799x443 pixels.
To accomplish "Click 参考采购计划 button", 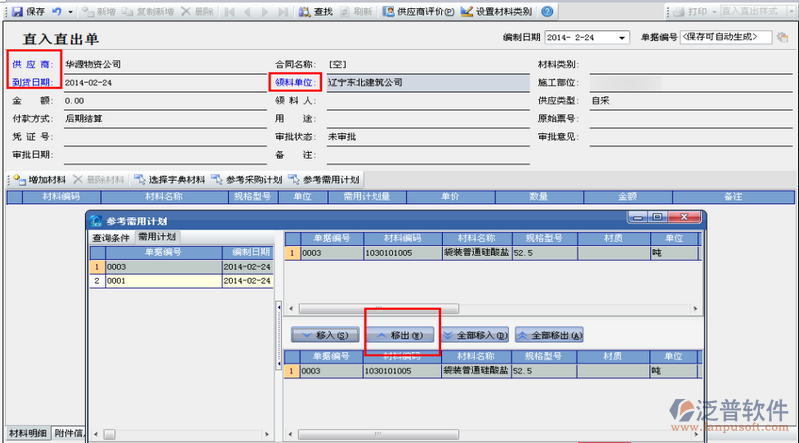I will pos(247,179).
